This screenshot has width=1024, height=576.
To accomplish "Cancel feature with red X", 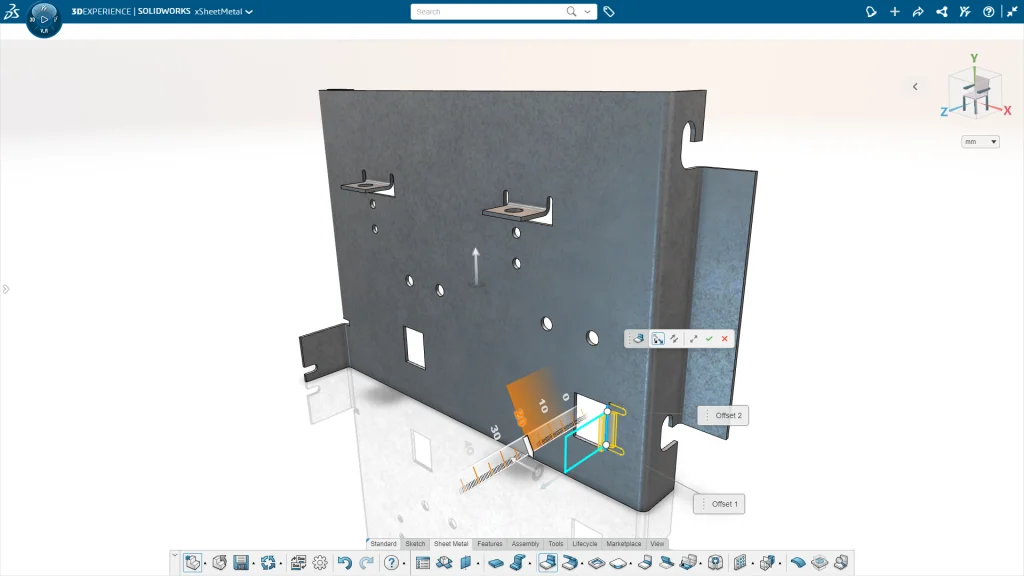I will [725, 339].
